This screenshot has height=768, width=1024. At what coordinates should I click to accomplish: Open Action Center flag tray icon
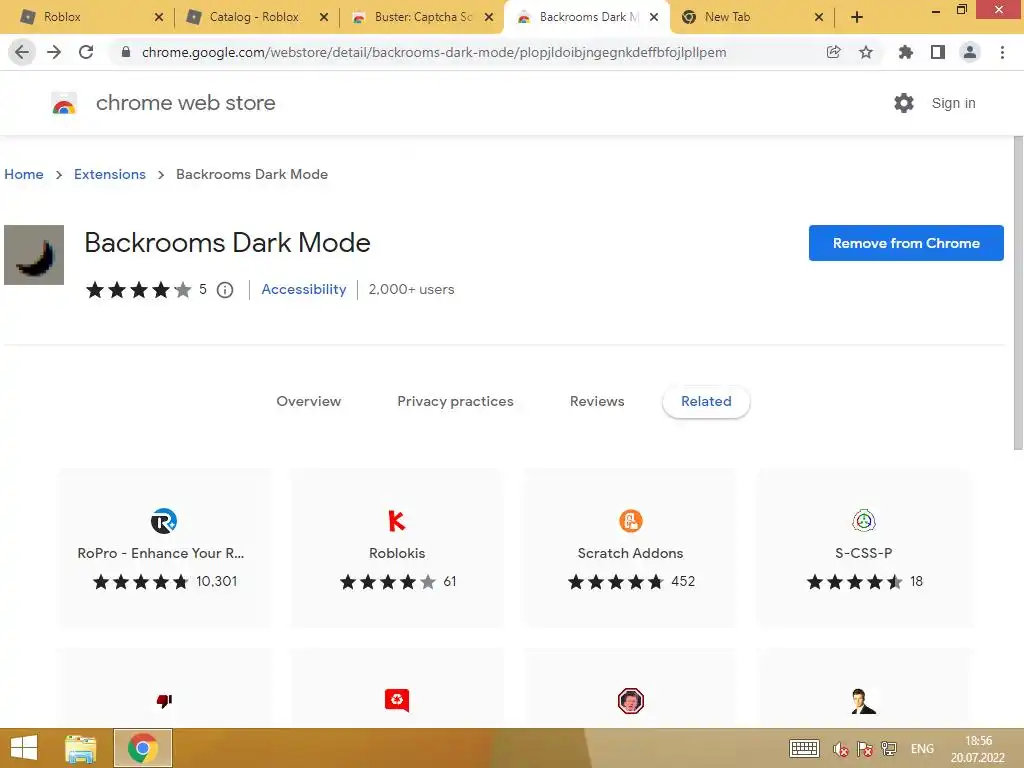[865, 749]
